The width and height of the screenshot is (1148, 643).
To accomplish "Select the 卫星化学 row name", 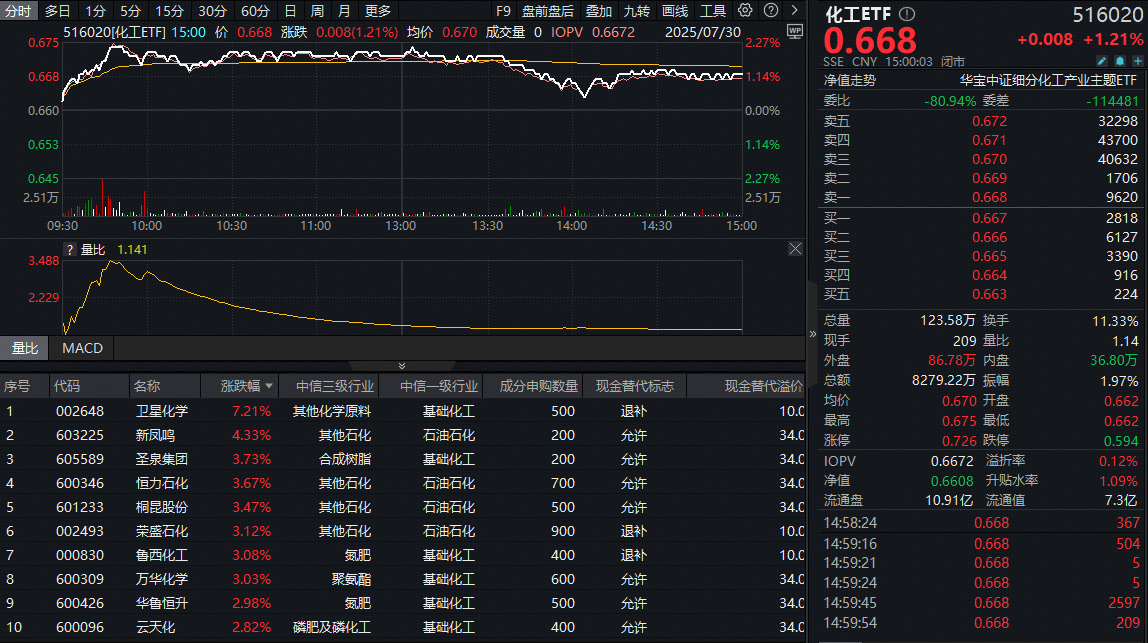I will pos(162,412).
